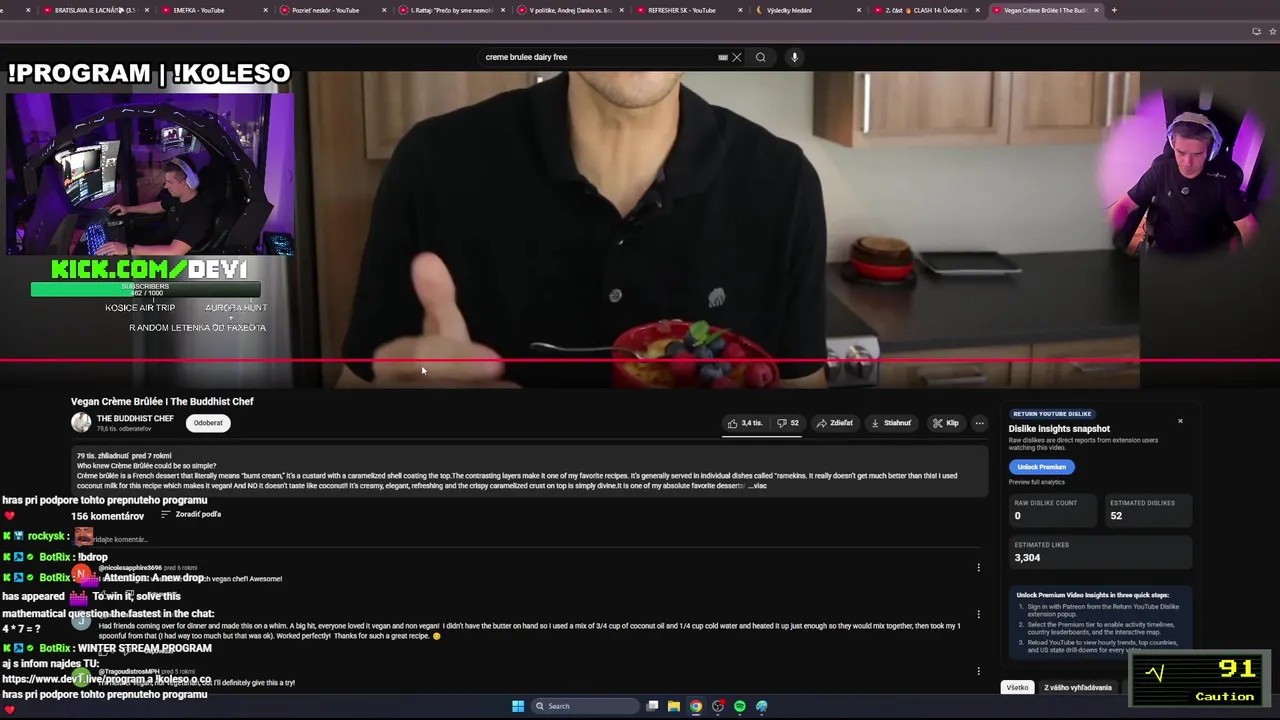Open Windows Start menu
The width and height of the screenshot is (1280, 720).
(x=518, y=706)
